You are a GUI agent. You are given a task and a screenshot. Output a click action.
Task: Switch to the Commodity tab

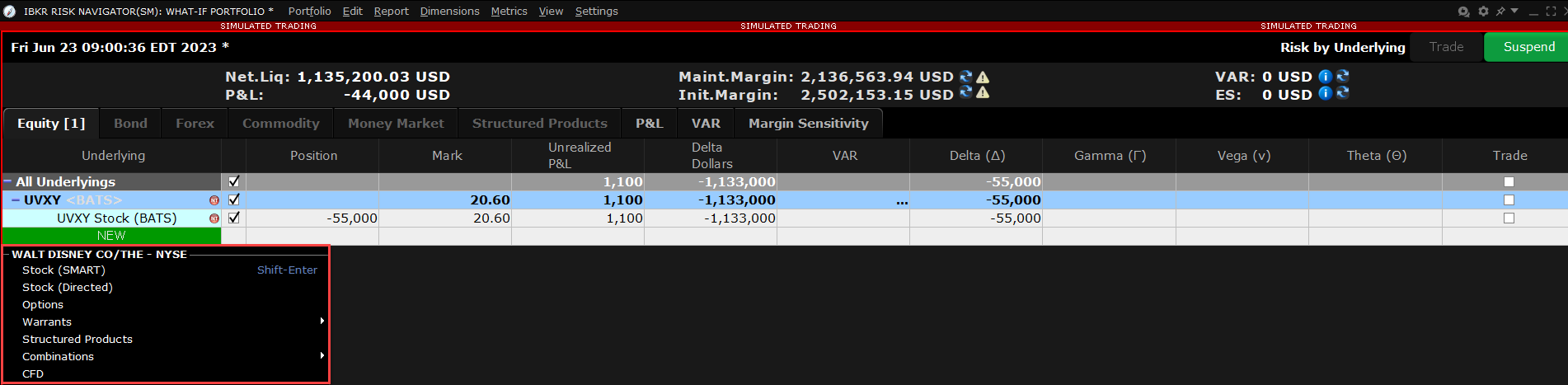[281, 123]
